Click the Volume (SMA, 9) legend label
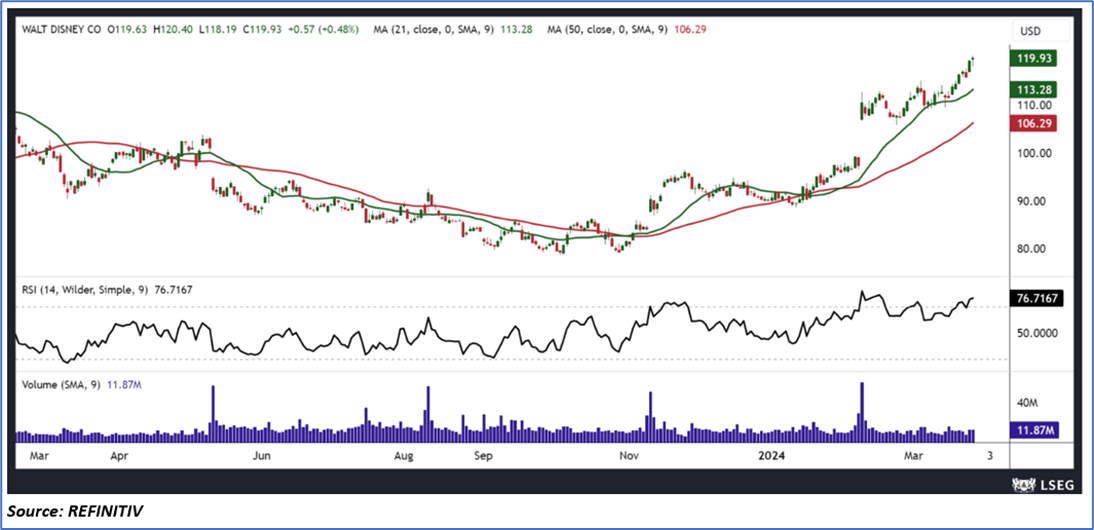 [59, 384]
